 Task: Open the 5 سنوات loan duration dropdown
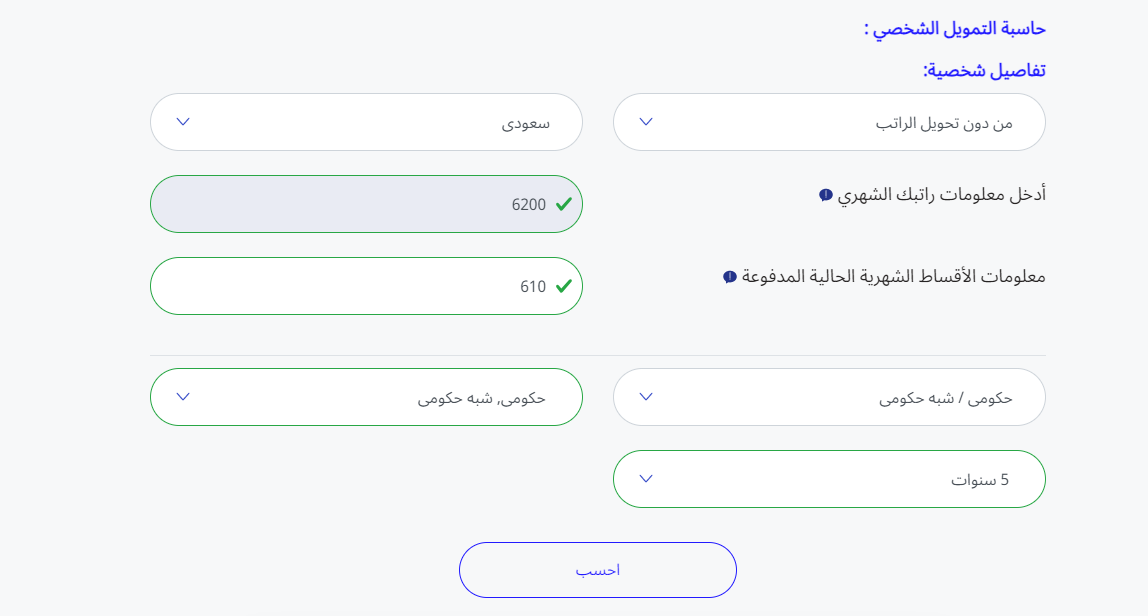(x=830, y=479)
